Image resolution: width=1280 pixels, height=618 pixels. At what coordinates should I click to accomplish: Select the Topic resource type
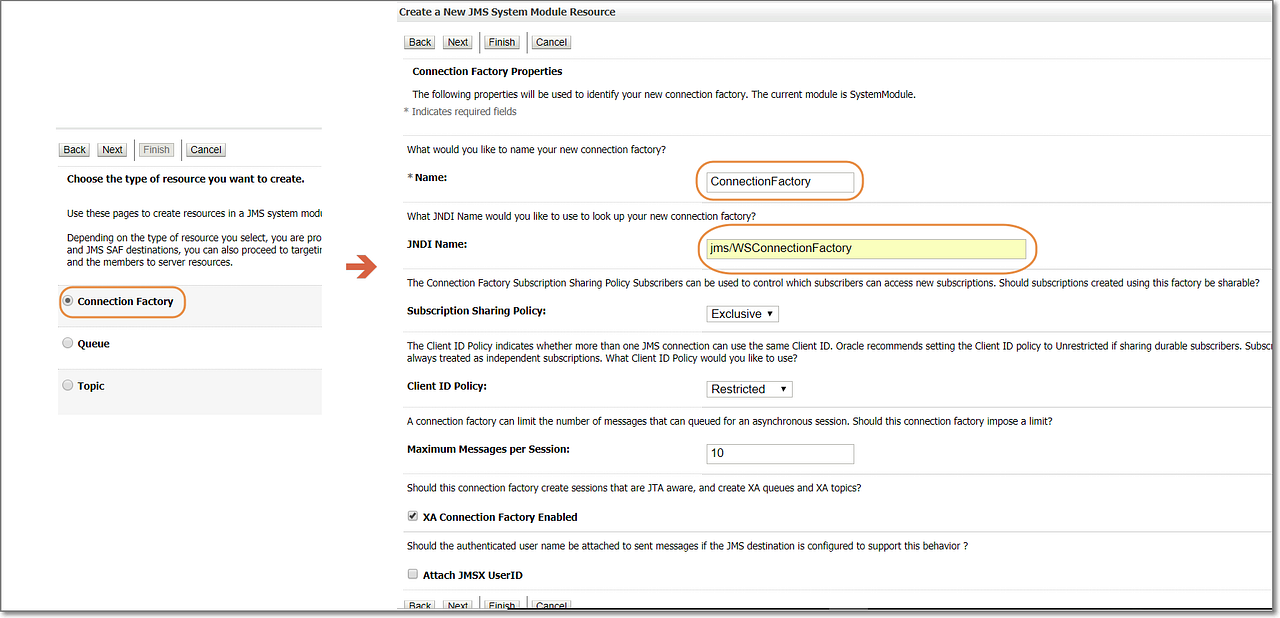point(67,385)
